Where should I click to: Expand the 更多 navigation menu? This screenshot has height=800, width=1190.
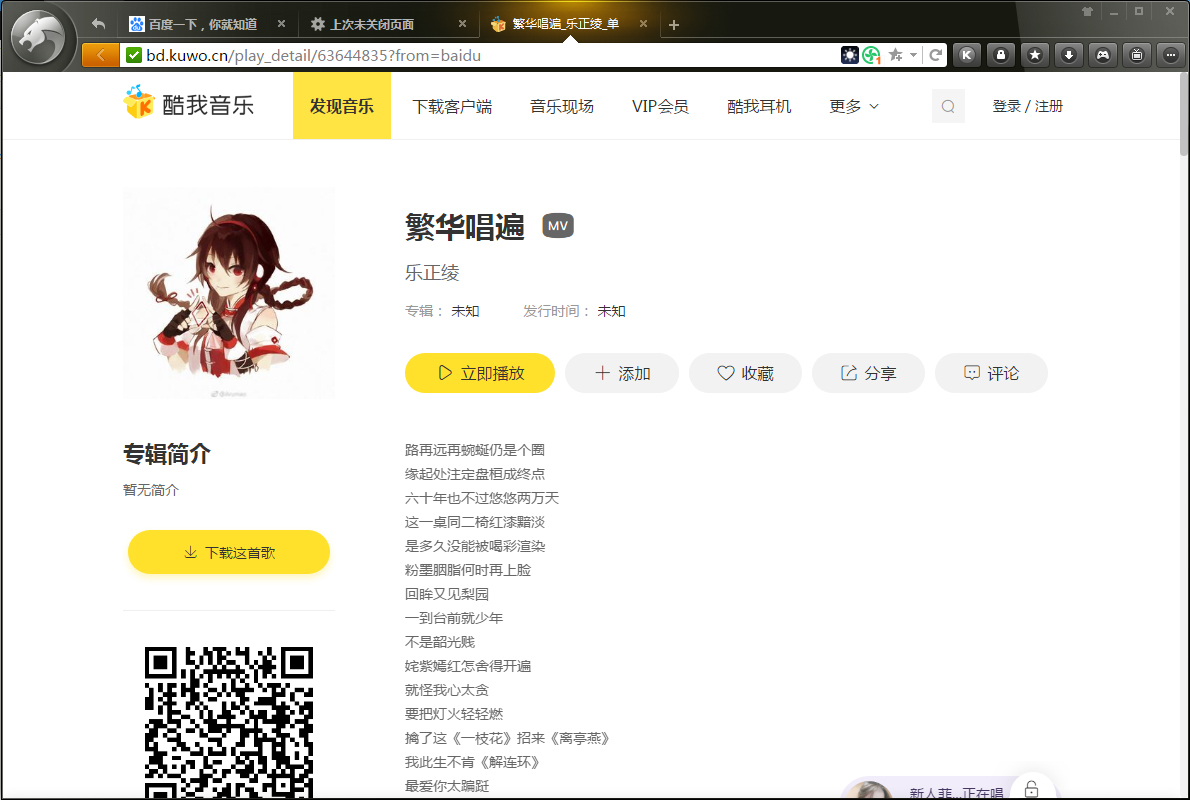point(853,105)
